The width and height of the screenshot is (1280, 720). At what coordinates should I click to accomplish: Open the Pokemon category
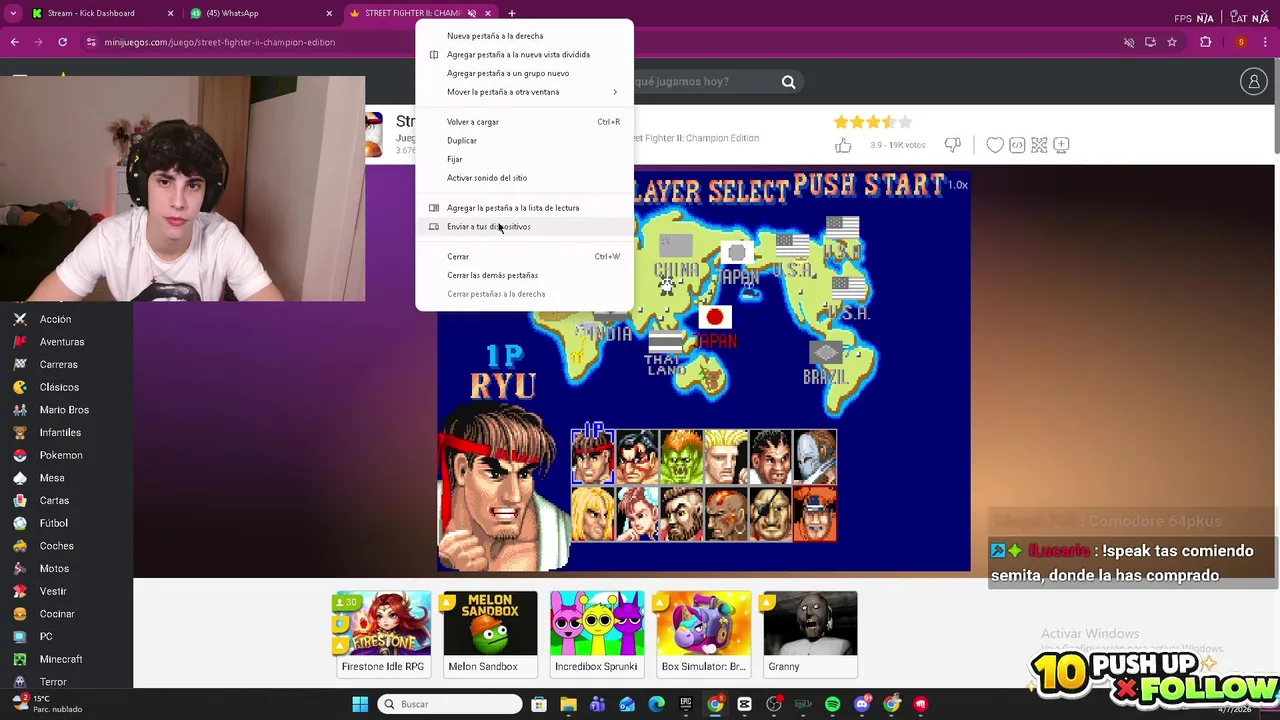61,455
